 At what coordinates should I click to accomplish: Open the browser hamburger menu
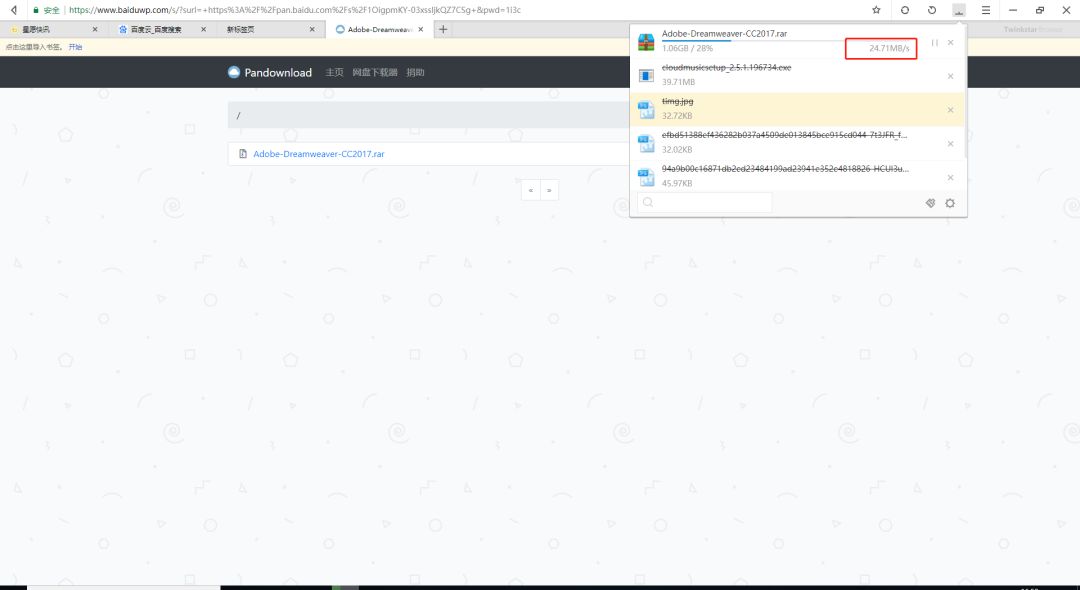click(986, 10)
